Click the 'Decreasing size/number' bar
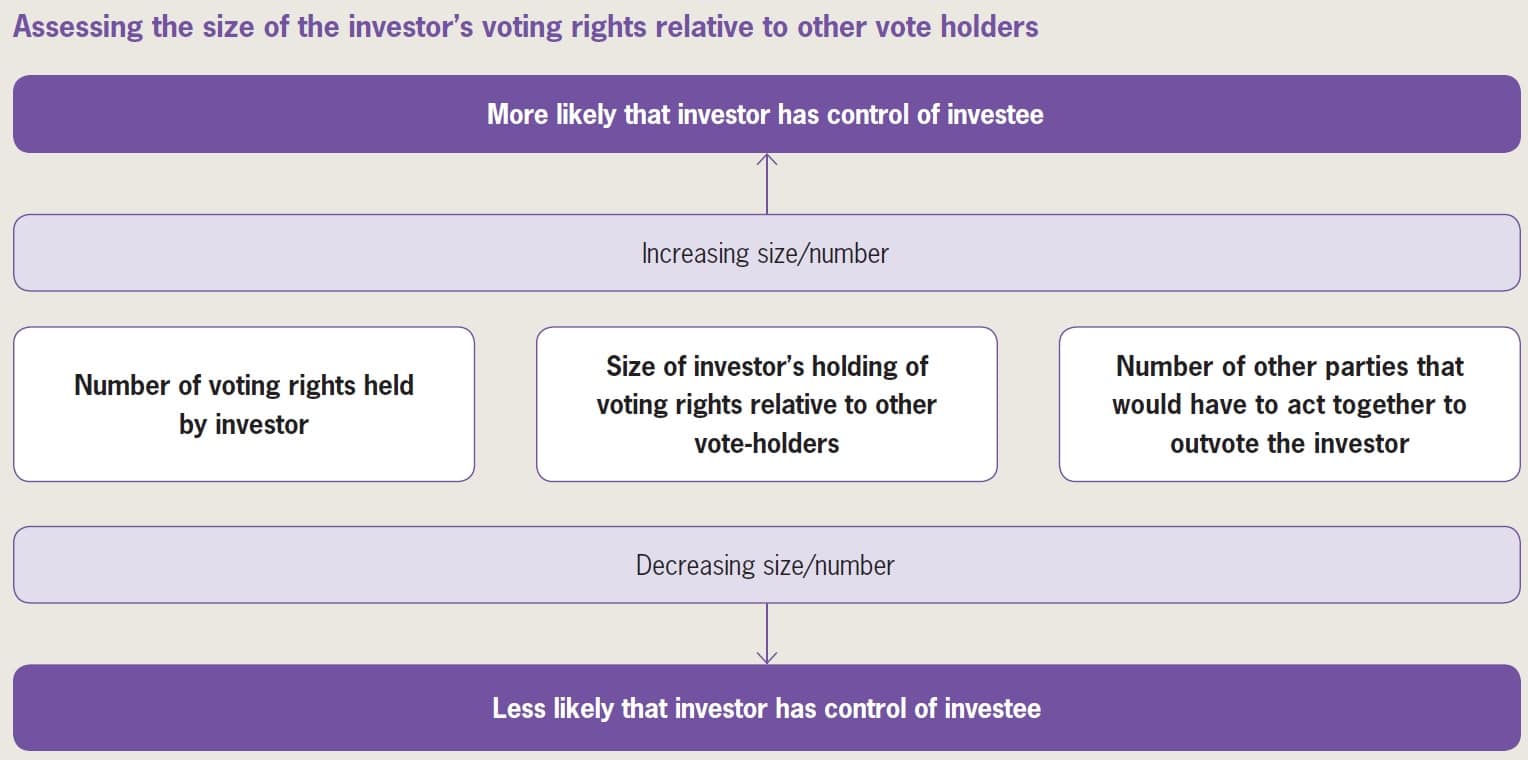This screenshot has width=1528, height=760. coord(765,565)
